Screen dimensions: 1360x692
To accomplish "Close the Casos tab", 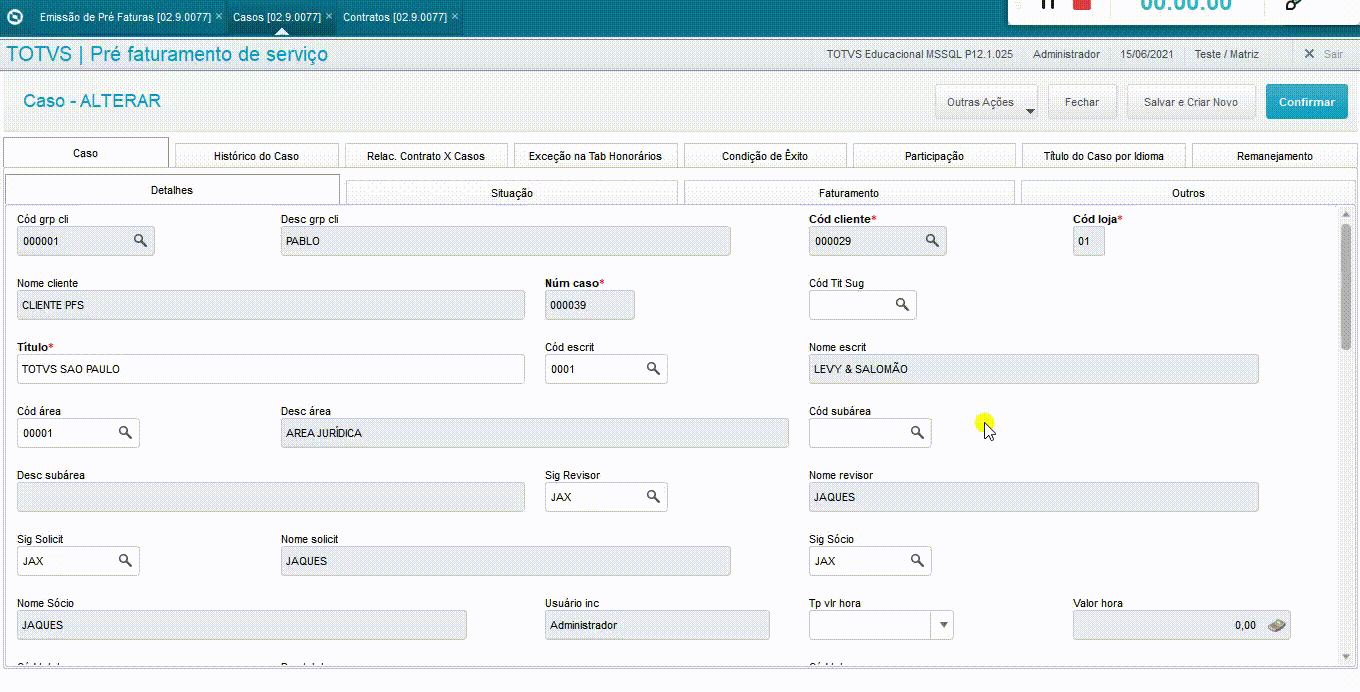I will click(329, 17).
